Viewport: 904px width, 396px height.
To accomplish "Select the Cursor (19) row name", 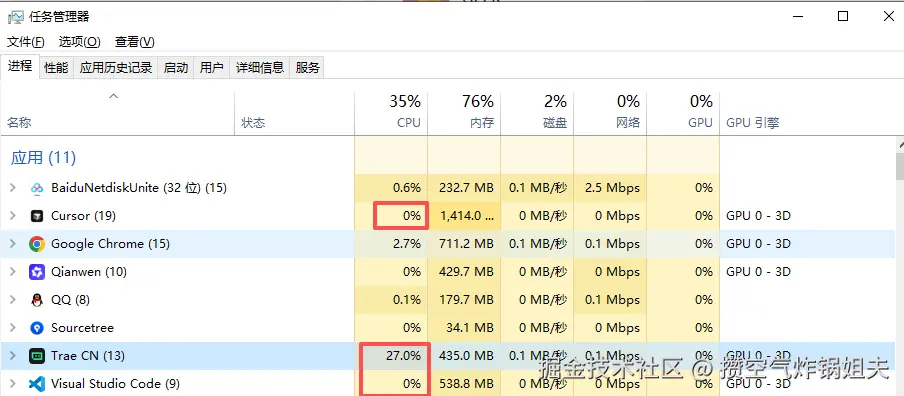I will point(84,216).
